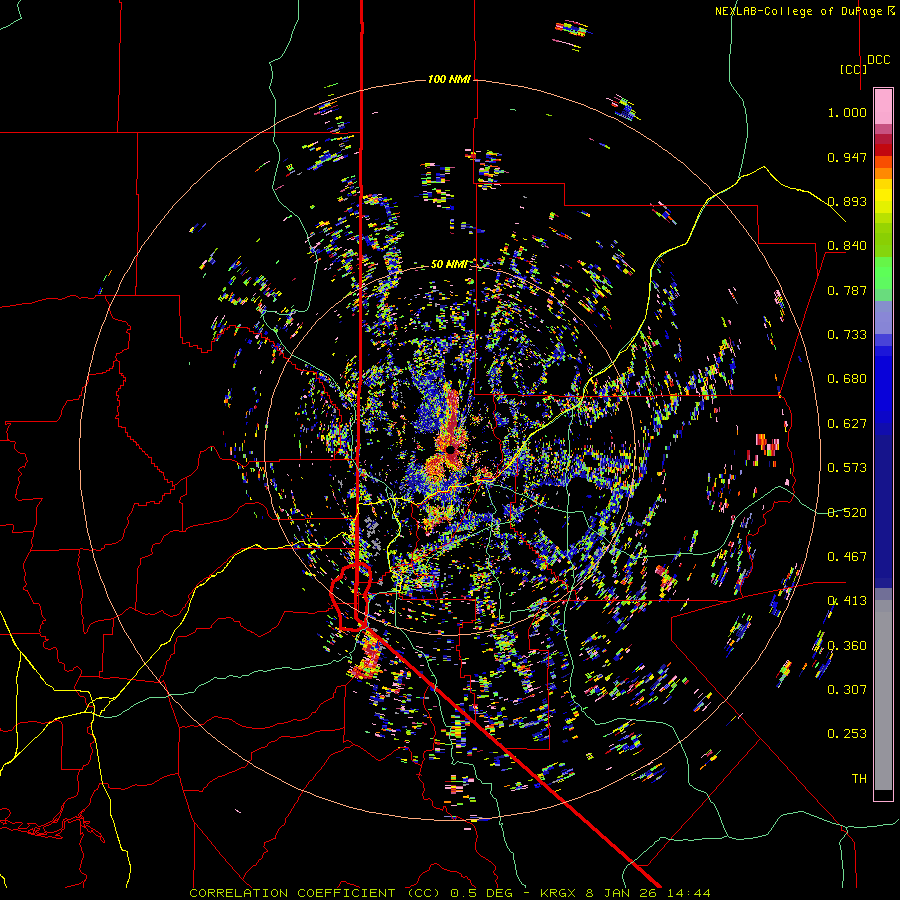Select the 0.840 scale value
This screenshot has width=900, height=900.
coord(847,246)
